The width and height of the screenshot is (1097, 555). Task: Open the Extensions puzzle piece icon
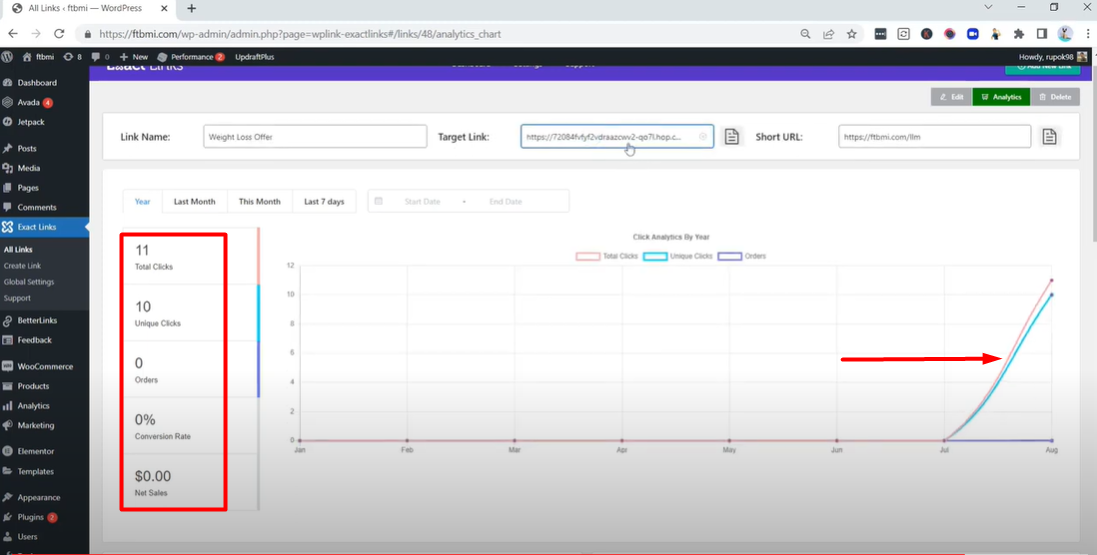1019,34
